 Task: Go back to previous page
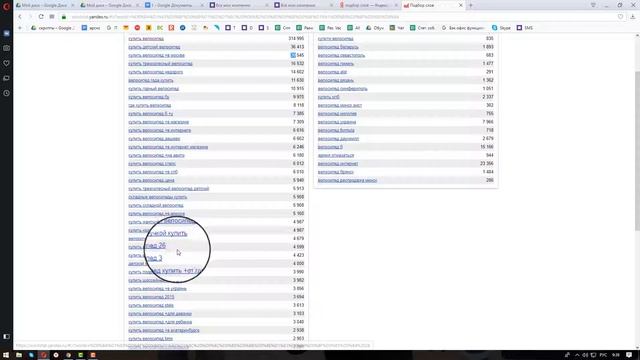tap(20, 17)
